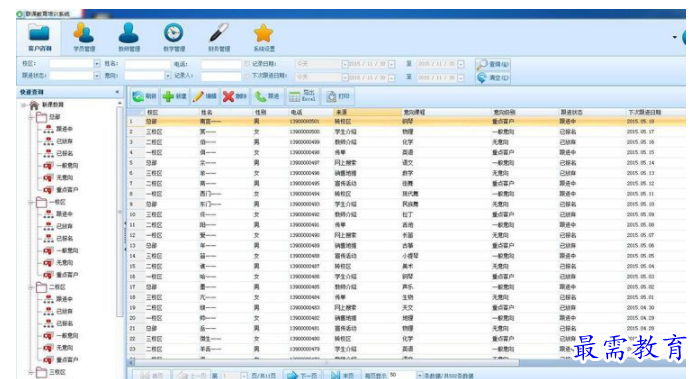Click the 导出 Excel button
This screenshot has width=695, height=379.
point(302,96)
